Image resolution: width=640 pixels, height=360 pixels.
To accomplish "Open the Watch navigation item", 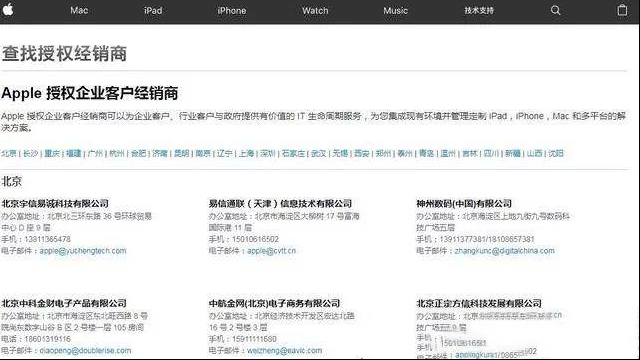I will pyautogui.click(x=315, y=11).
